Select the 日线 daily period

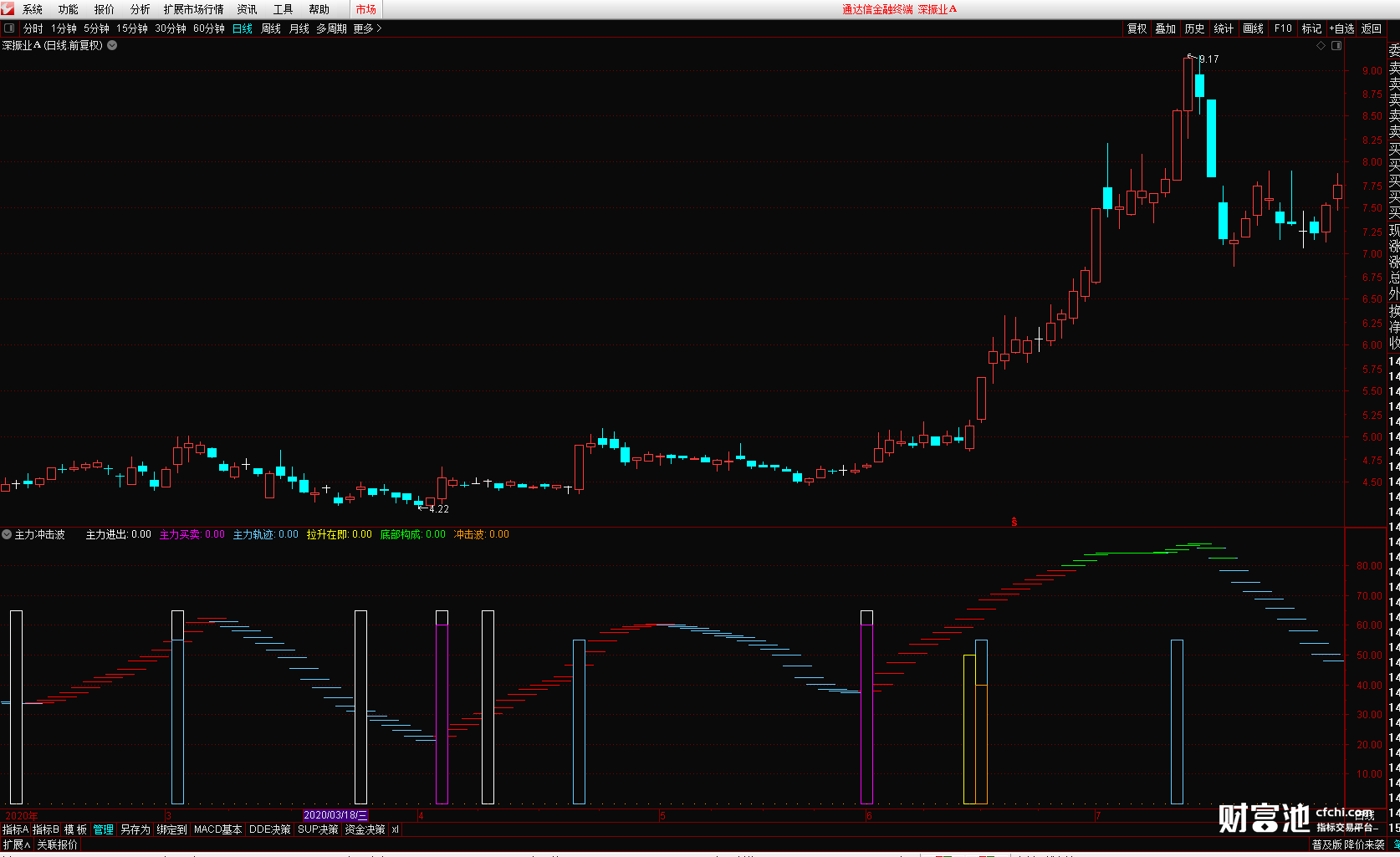(x=243, y=28)
